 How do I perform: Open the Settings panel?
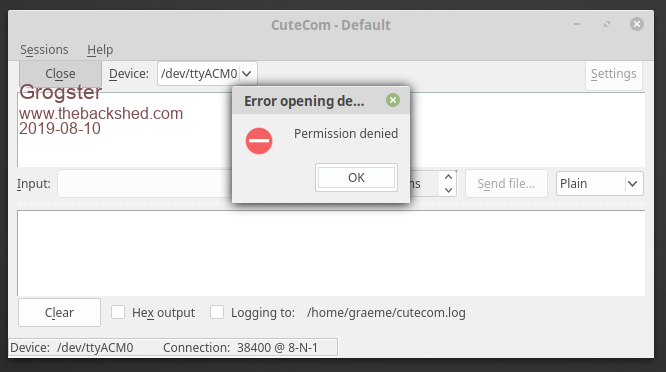coord(614,74)
